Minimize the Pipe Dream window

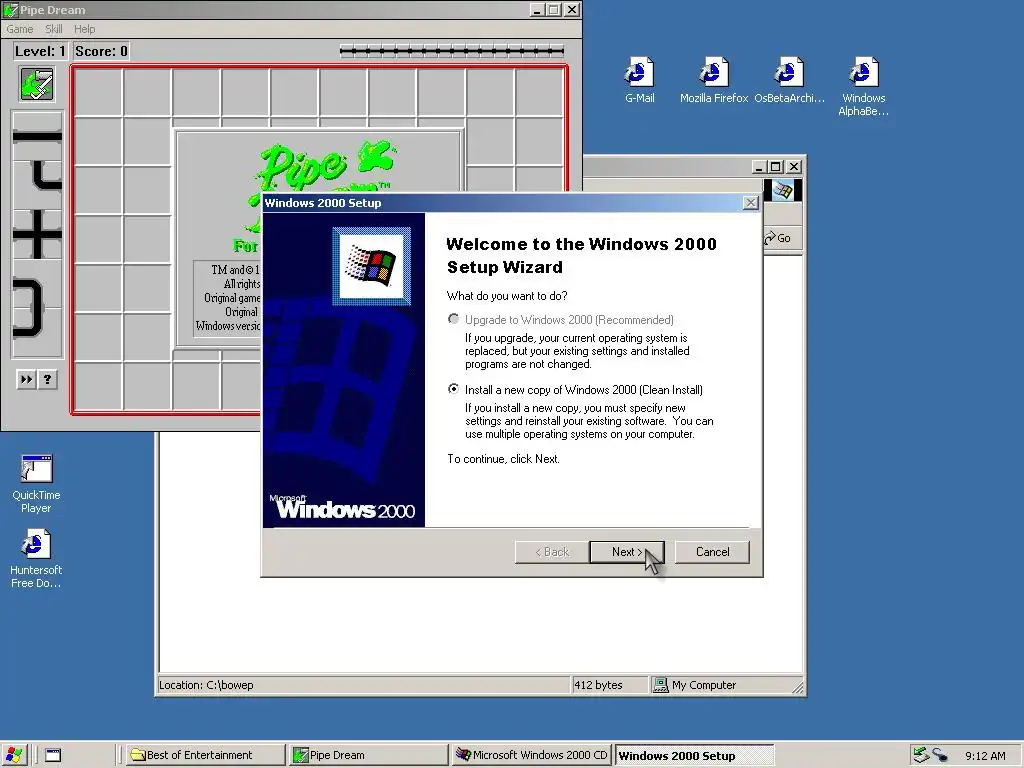[x=537, y=10]
